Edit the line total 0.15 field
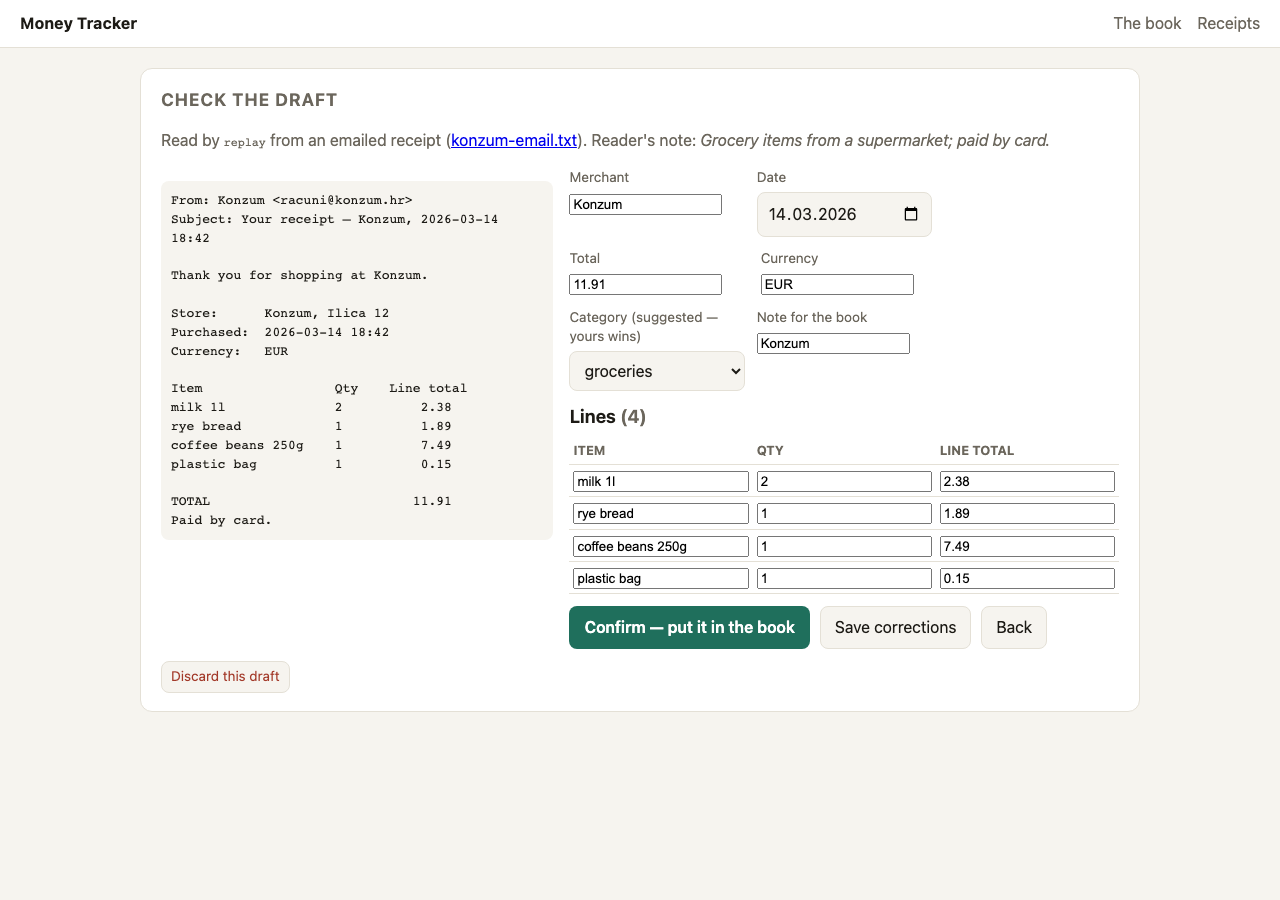1280x900 pixels. (1027, 578)
